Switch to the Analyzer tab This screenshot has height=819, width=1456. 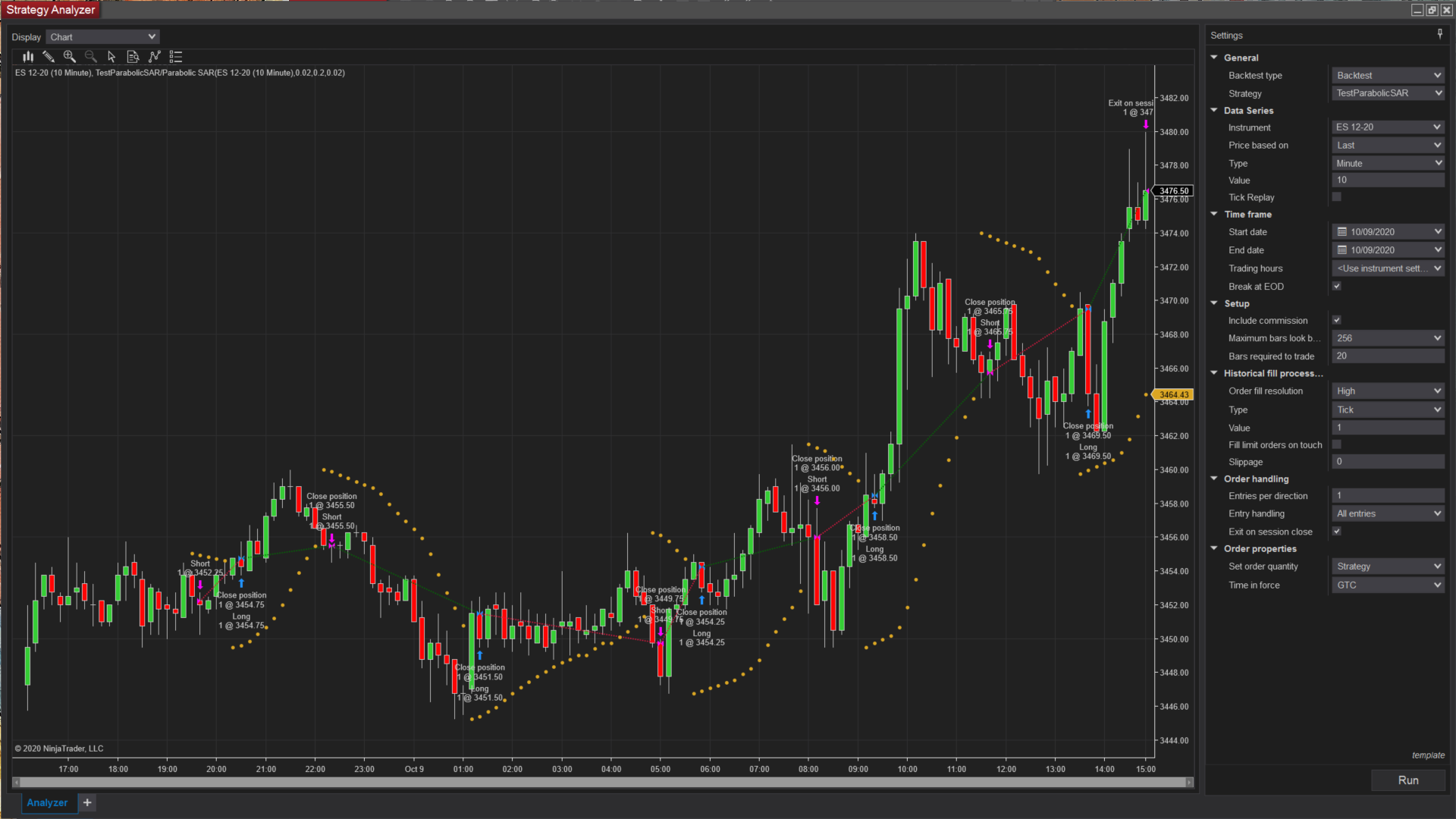pyautogui.click(x=47, y=802)
